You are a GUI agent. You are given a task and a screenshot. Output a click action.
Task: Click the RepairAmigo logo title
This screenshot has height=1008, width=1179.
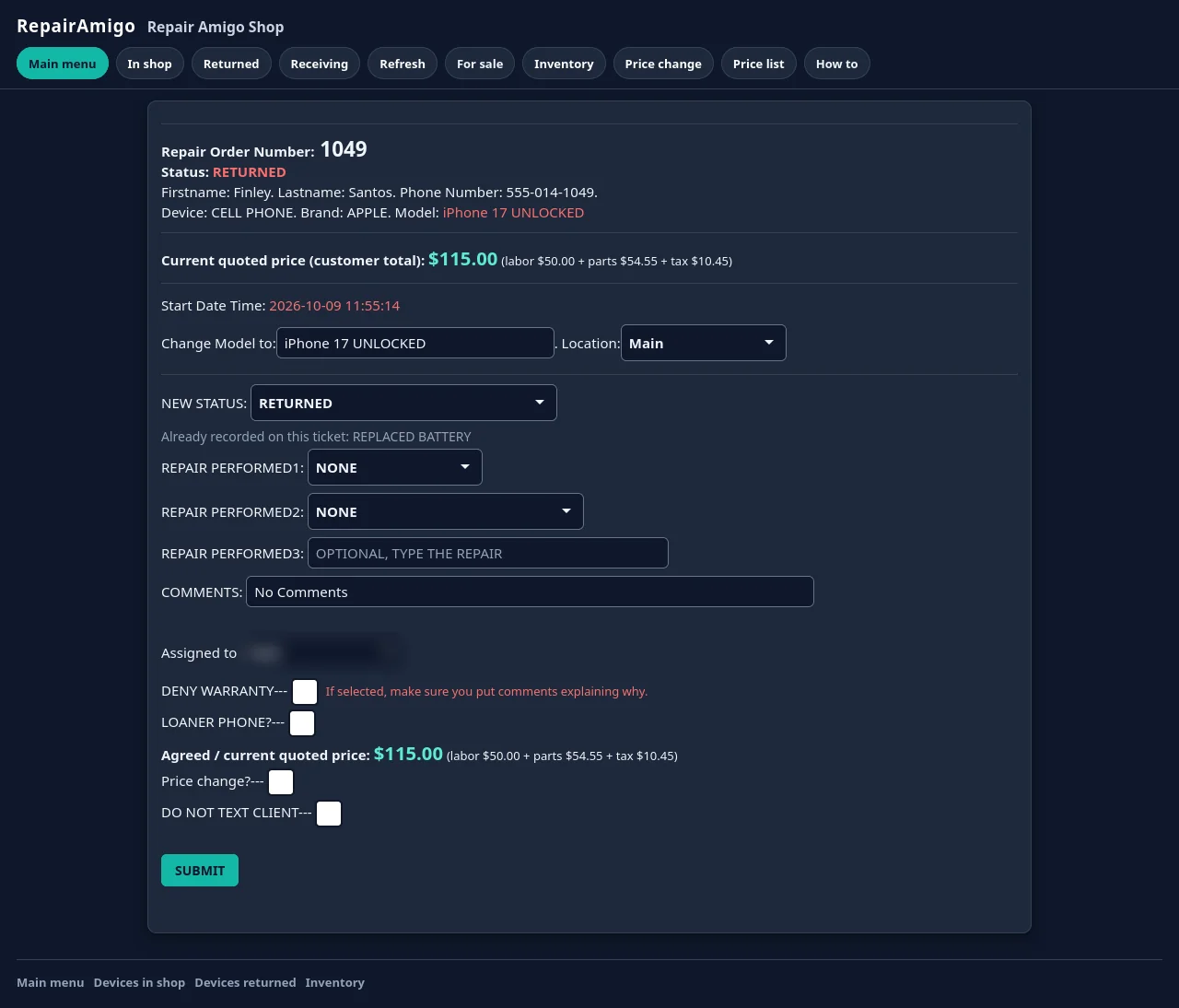click(76, 26)
